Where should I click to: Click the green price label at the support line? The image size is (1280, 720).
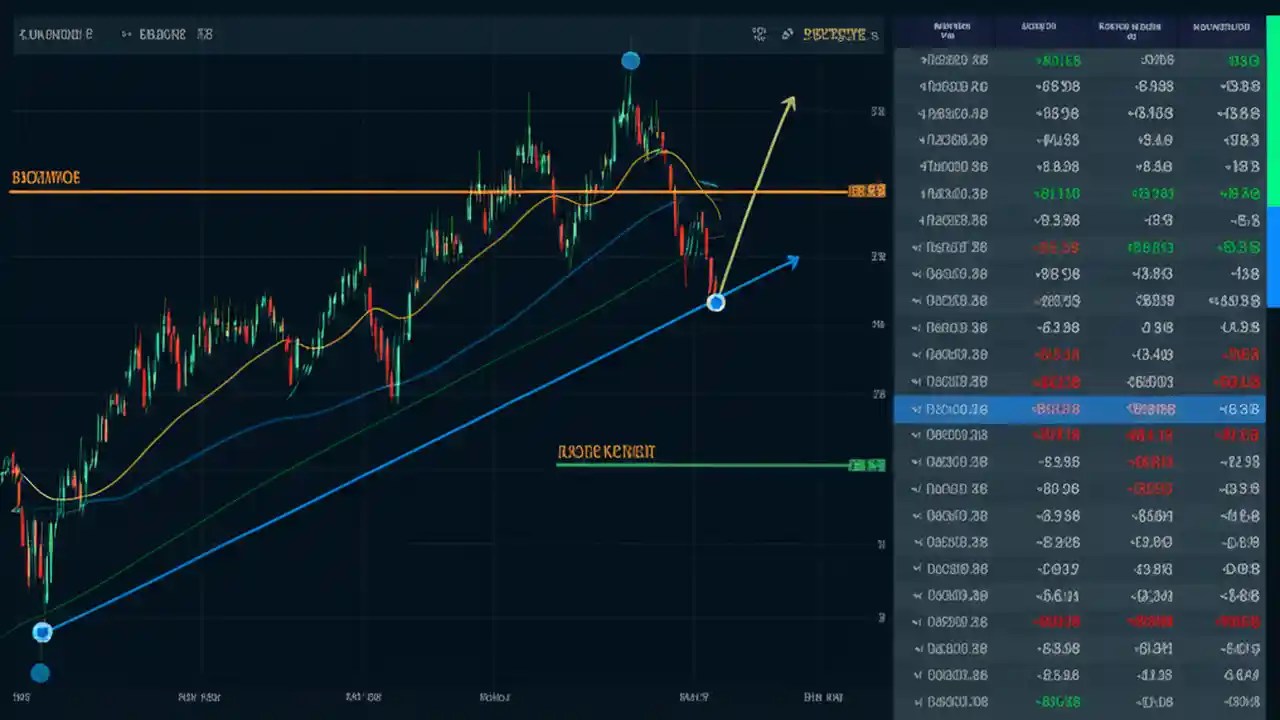[867, 464]
